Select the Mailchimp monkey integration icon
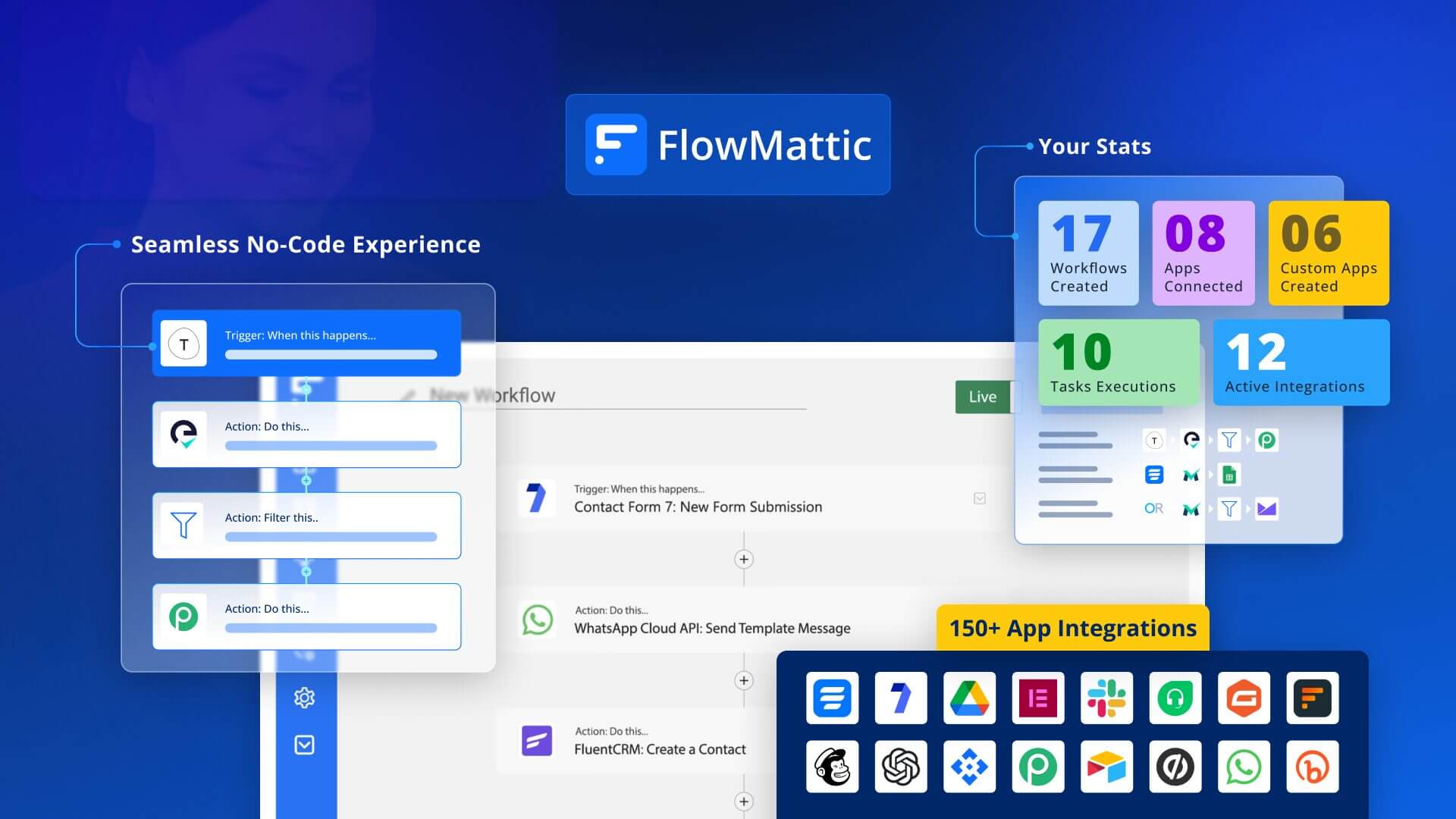The height and width of the screenshot is (819, 1456). [833, 767]
